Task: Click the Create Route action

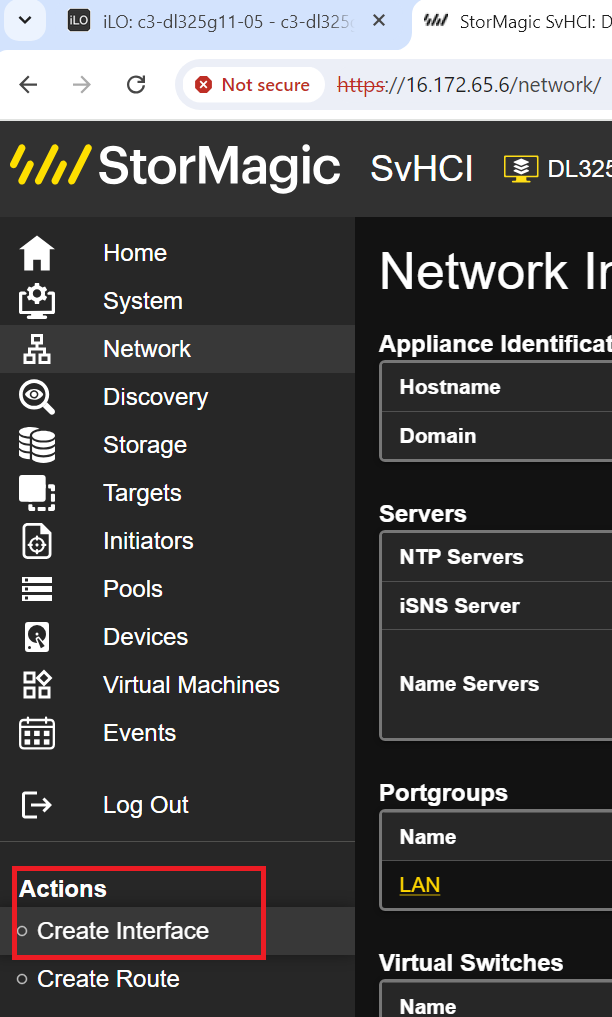Action: [x=108, y=979]
